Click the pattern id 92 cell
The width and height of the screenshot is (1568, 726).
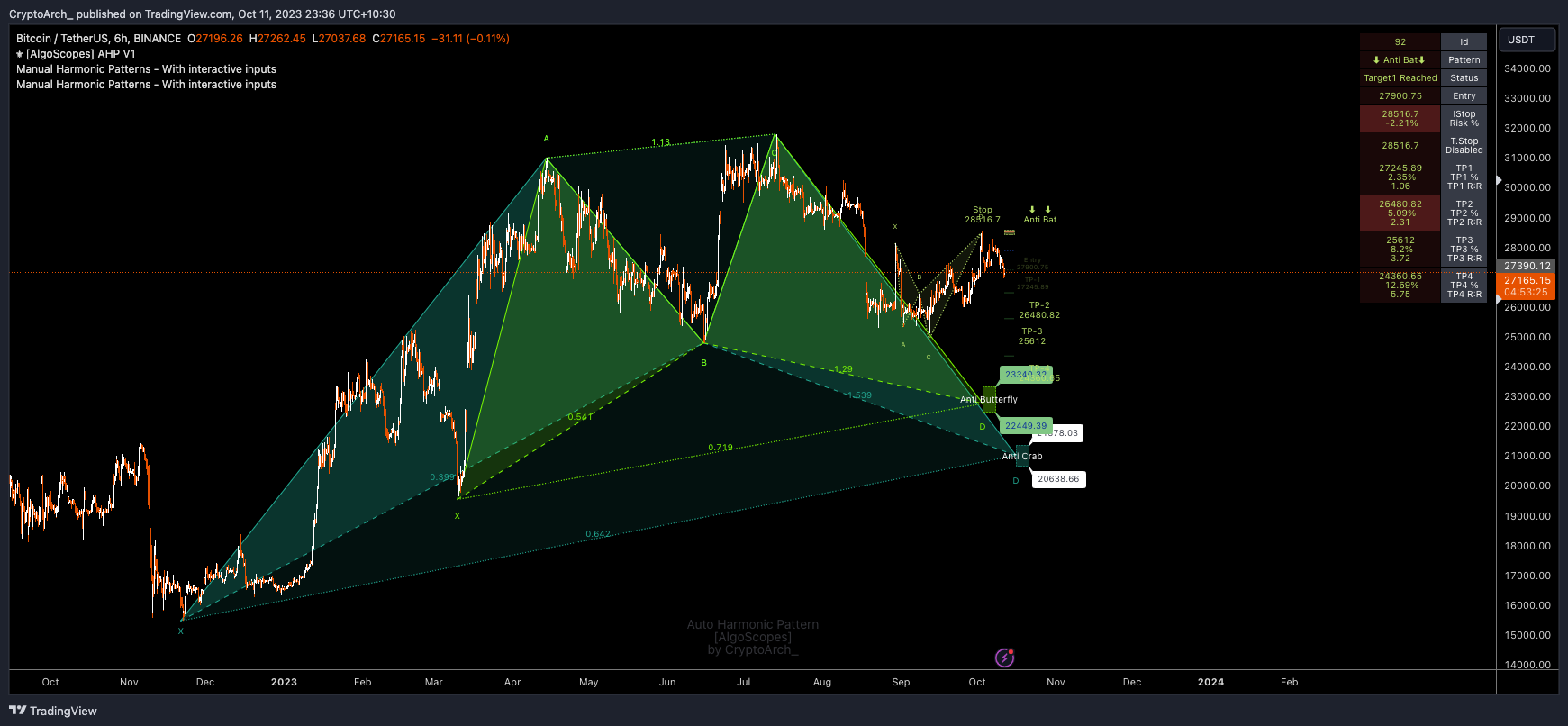[x=1400, y=42]
